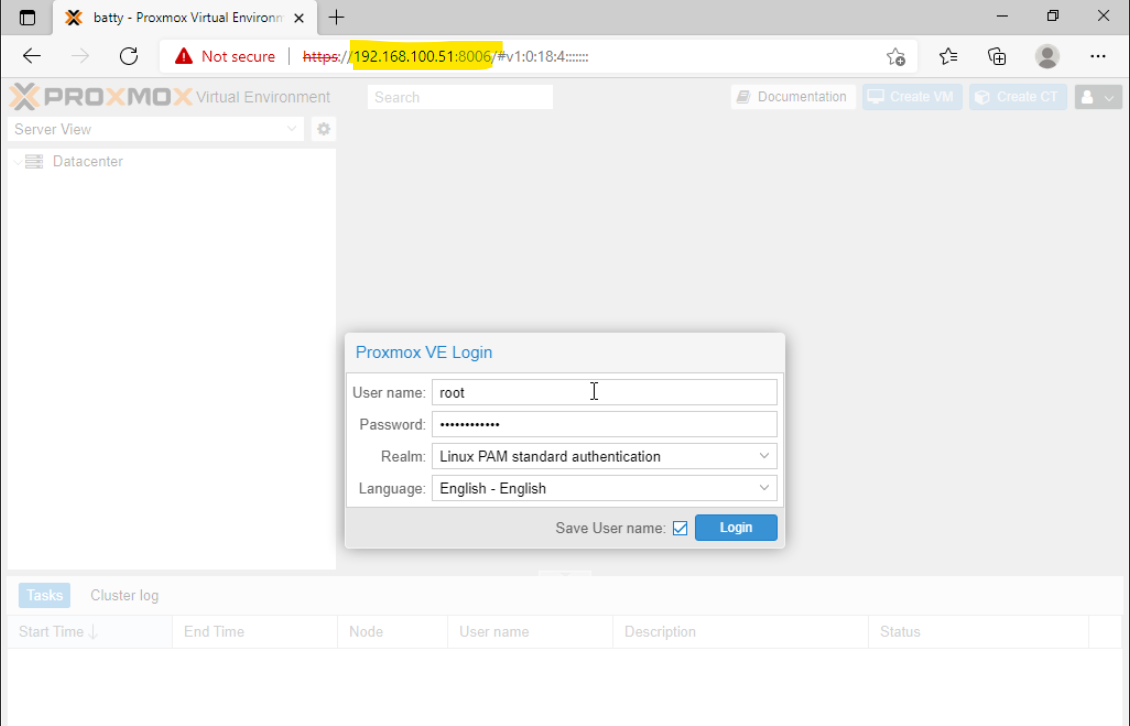Click the Create VM button
The width and height of the screenshot is (1130, 726).
pyautogui.click(x=911, y=96)
